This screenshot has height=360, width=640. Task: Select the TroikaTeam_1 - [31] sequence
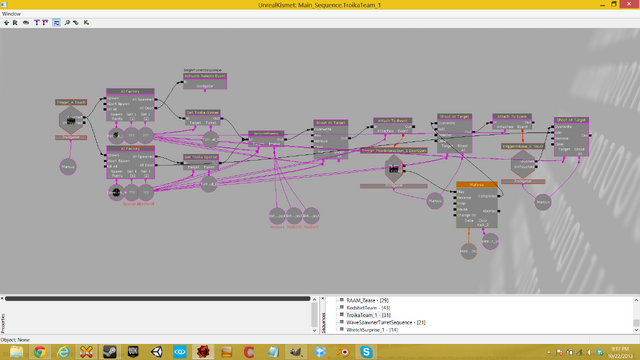[369, 315]
